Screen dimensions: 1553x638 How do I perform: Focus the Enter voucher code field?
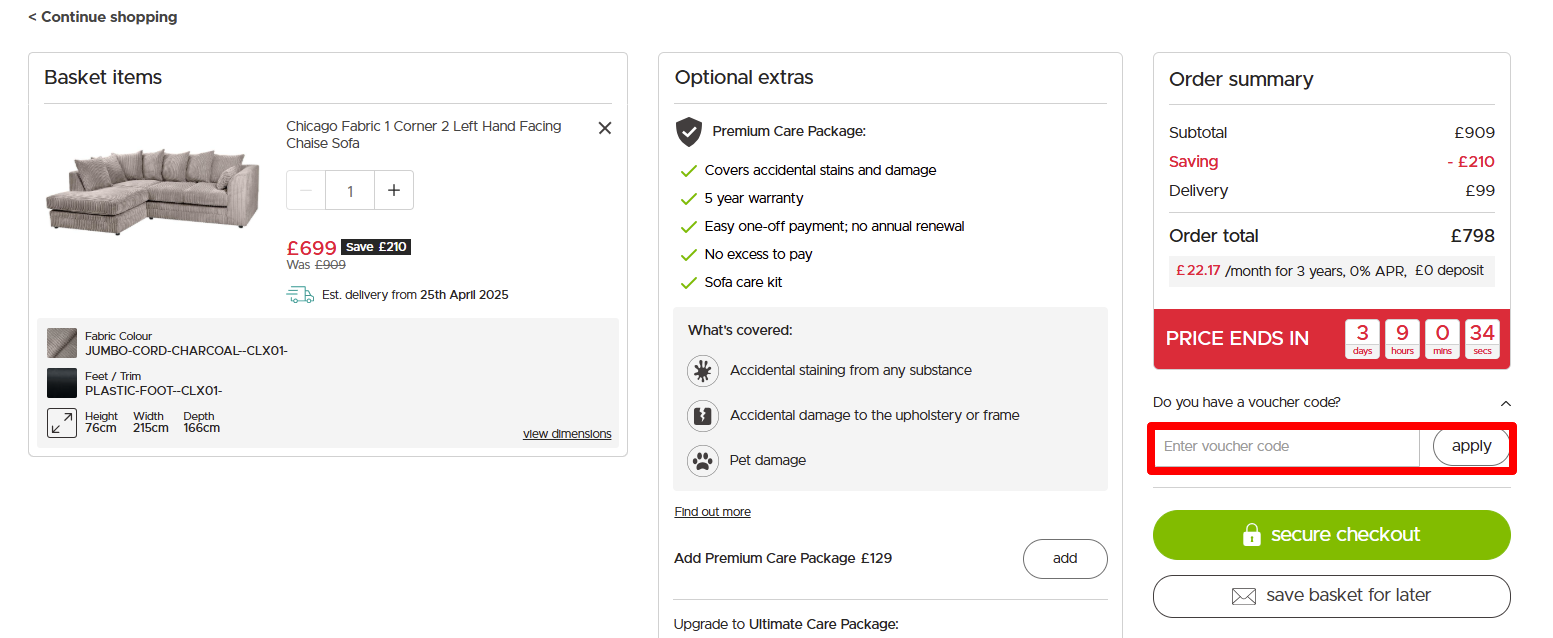coord(1287,446)
